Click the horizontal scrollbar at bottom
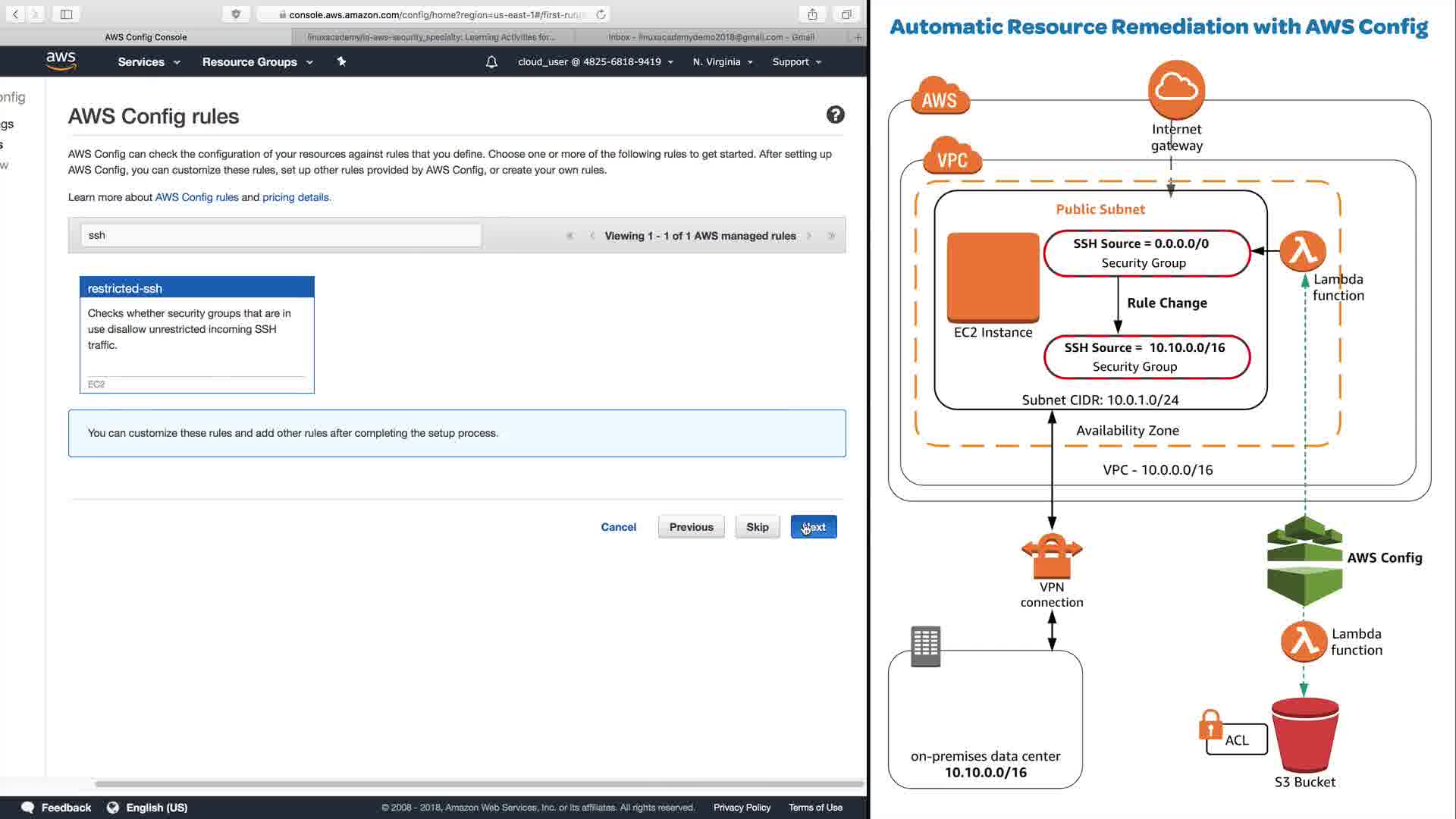 478,783
